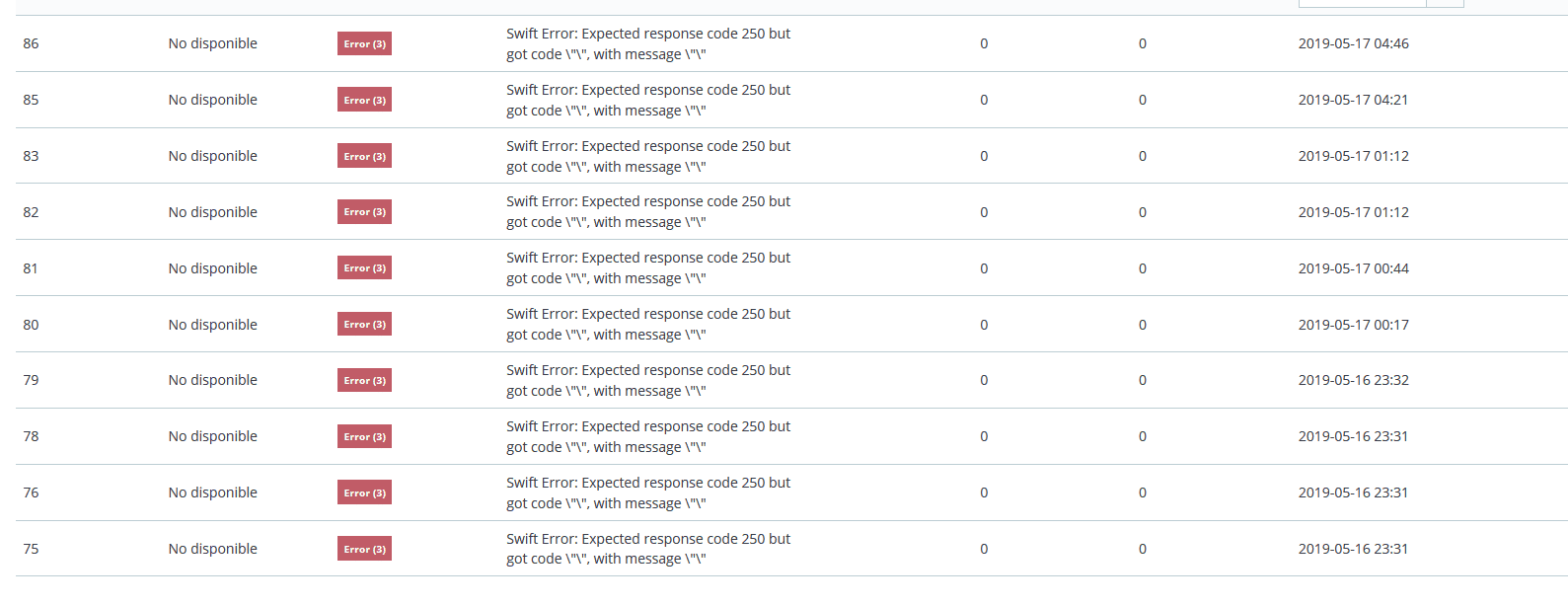
Task: Click the date 2019-05-17 04:46
Action: [x=1353, y=43]
